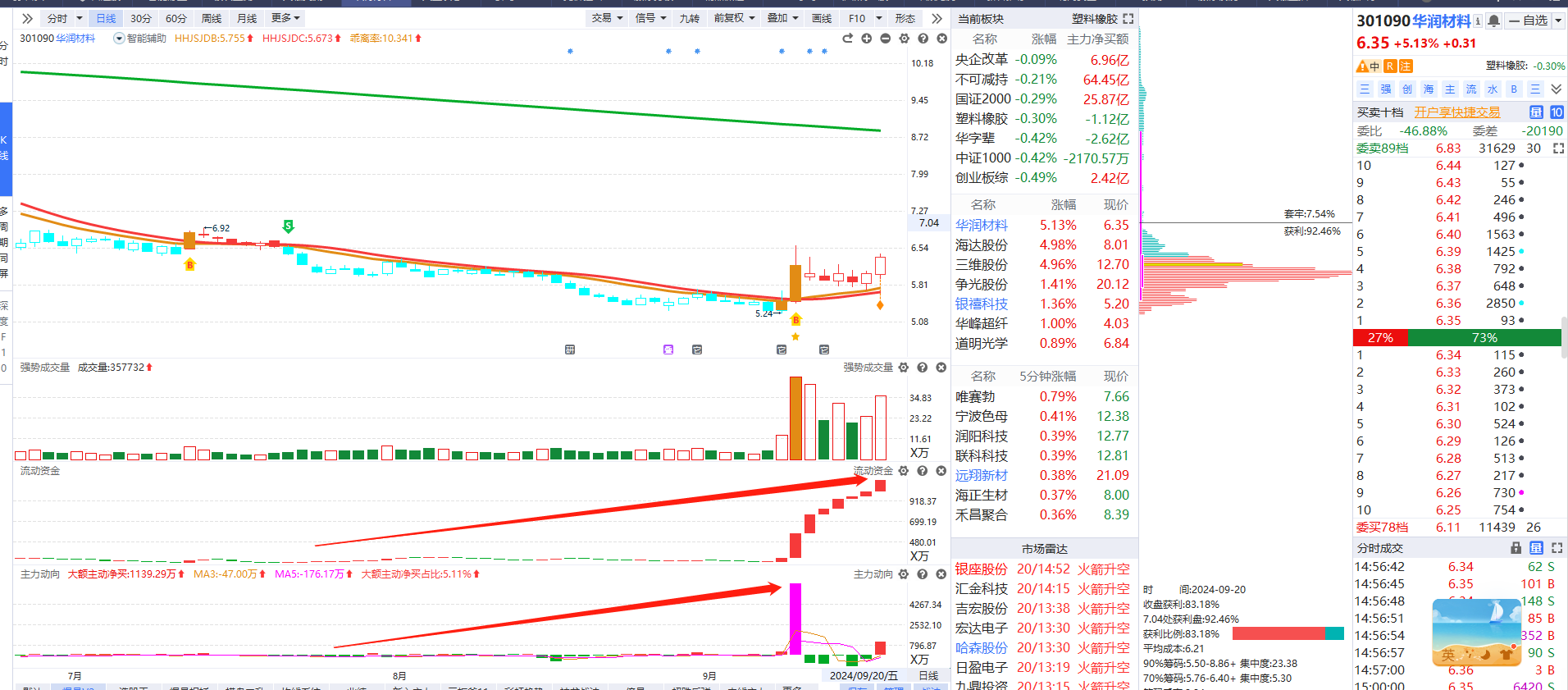This screenshot has width=1568, height=690.
Task: Expand 分时成交 panel to fullscreen
Action: pos(1557,548)
